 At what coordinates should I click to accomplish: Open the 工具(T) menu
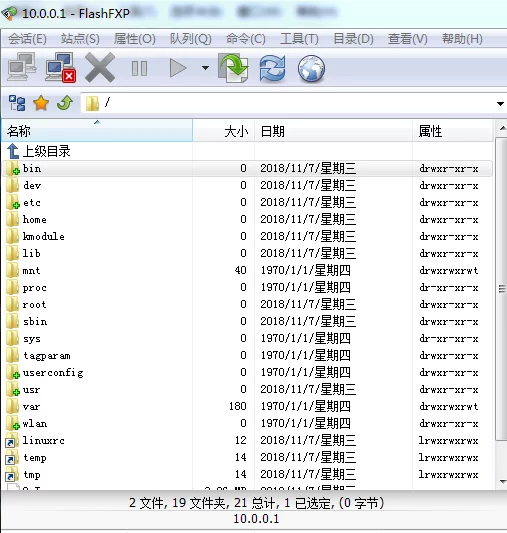click(x=299, y=39)
